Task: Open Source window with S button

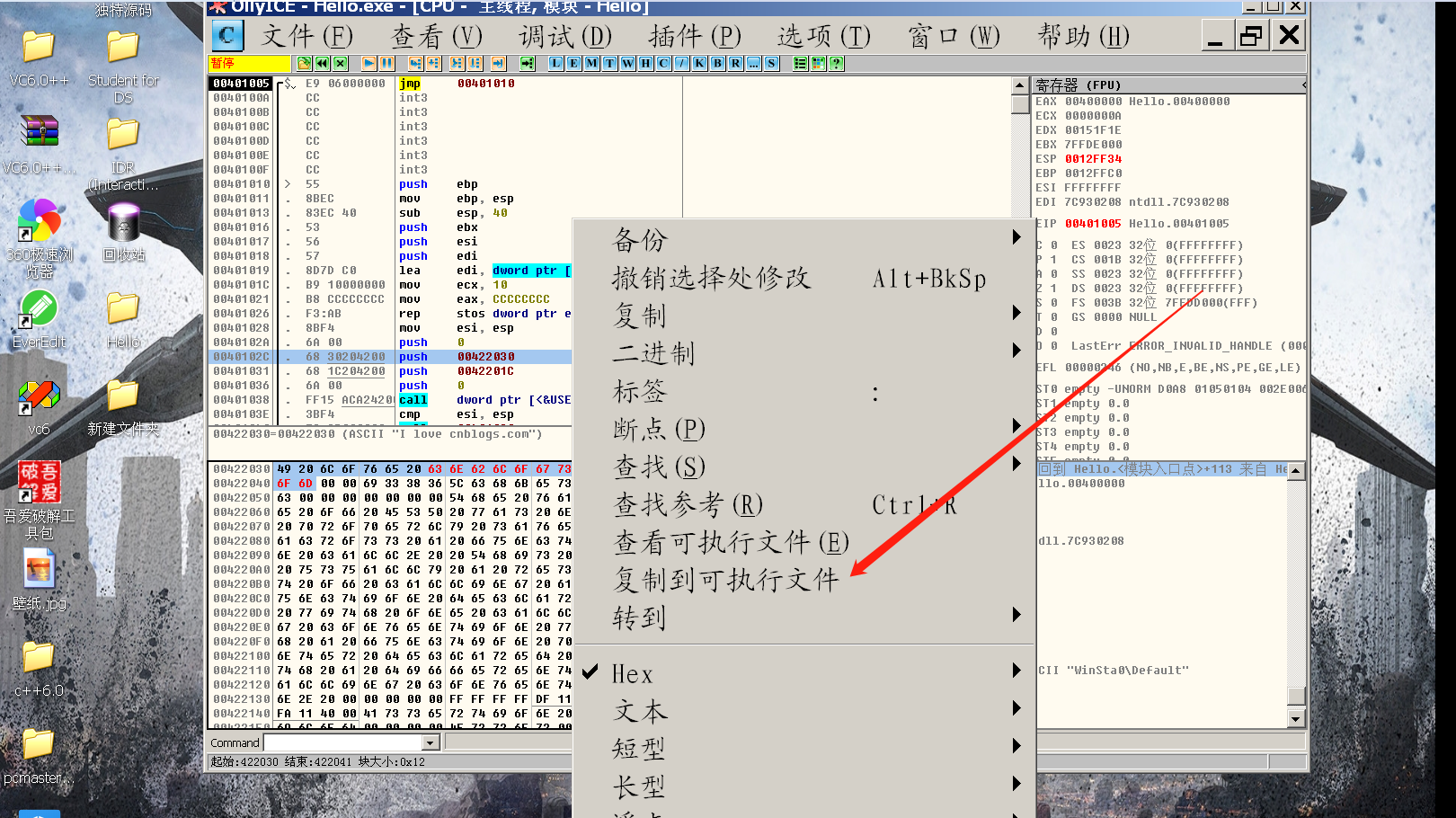Action: (772, 63)
